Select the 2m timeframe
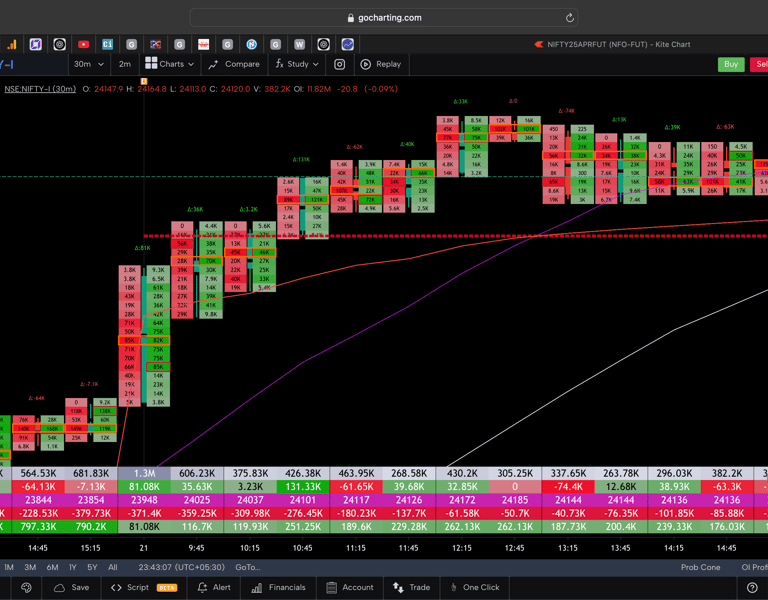The image size is (768, 600). click(x=125, y=64)
